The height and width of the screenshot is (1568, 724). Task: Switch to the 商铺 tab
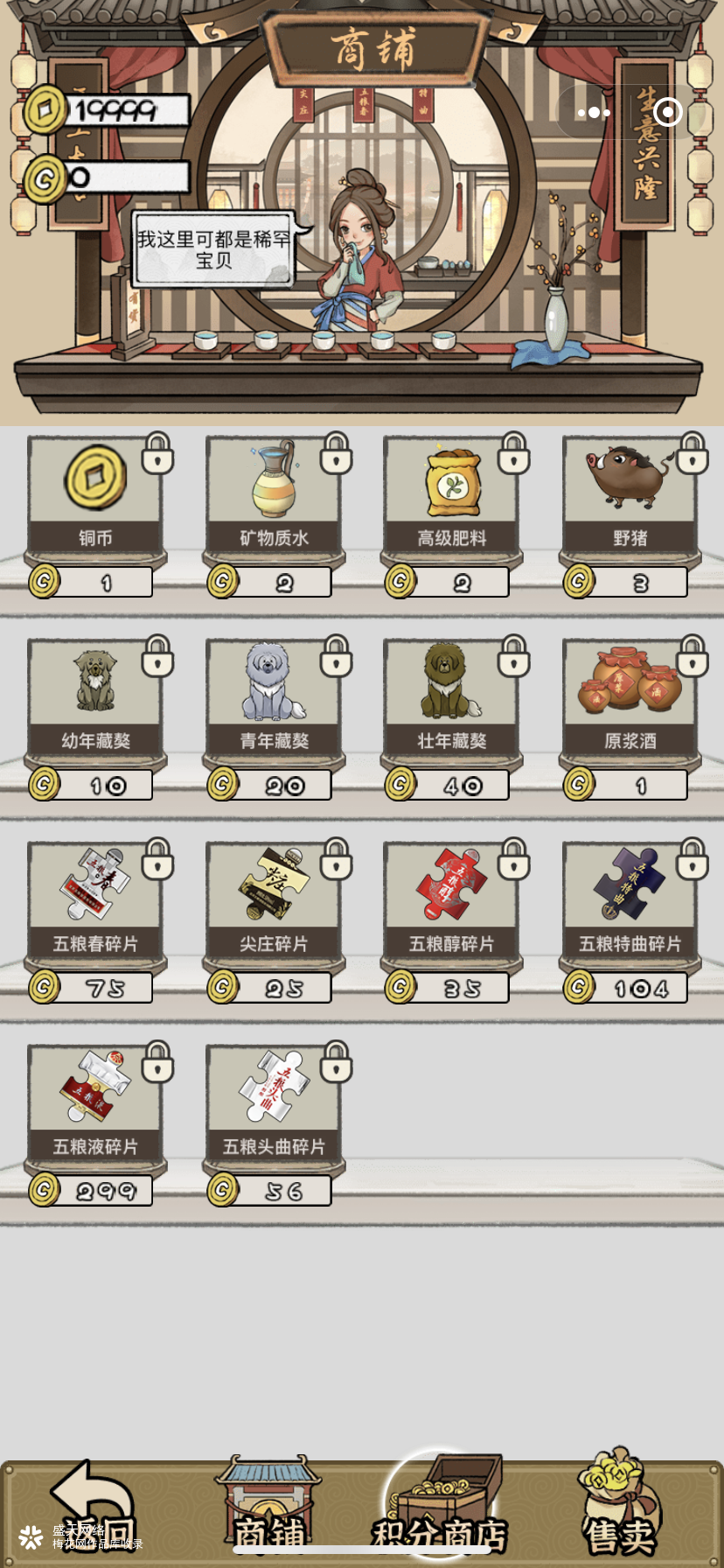(270, 1508)
